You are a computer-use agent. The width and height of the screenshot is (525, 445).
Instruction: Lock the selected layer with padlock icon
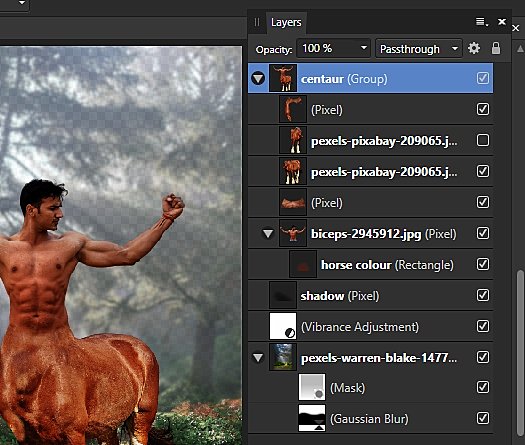click(496, 48)
